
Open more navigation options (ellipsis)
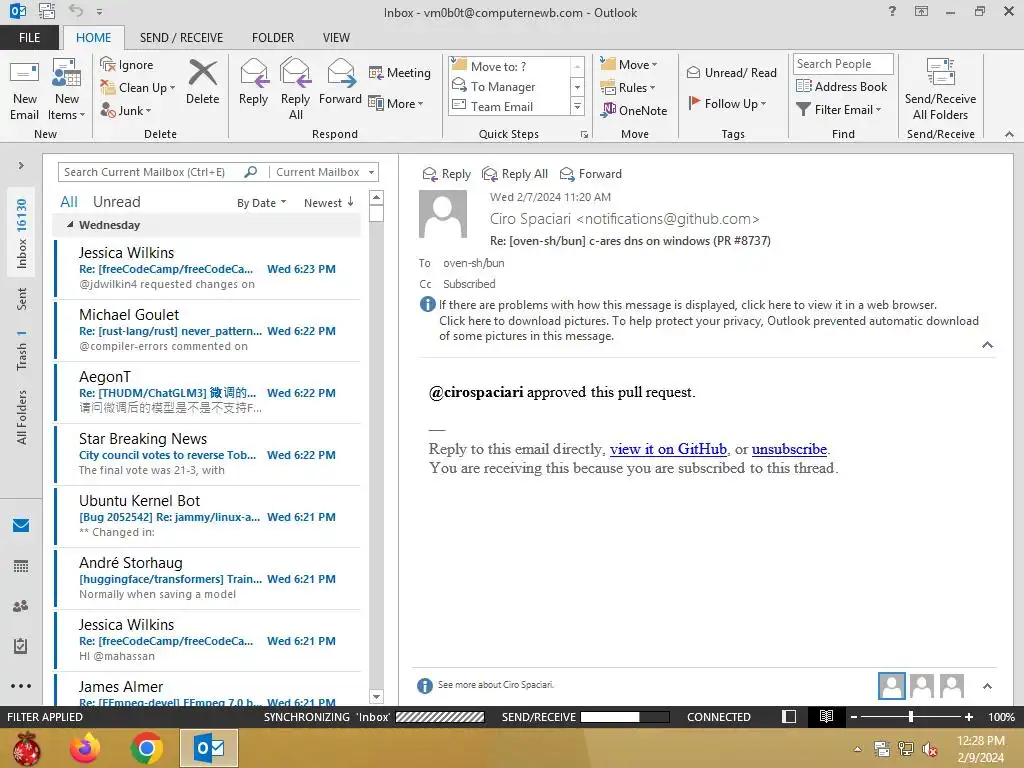[21, 686]
